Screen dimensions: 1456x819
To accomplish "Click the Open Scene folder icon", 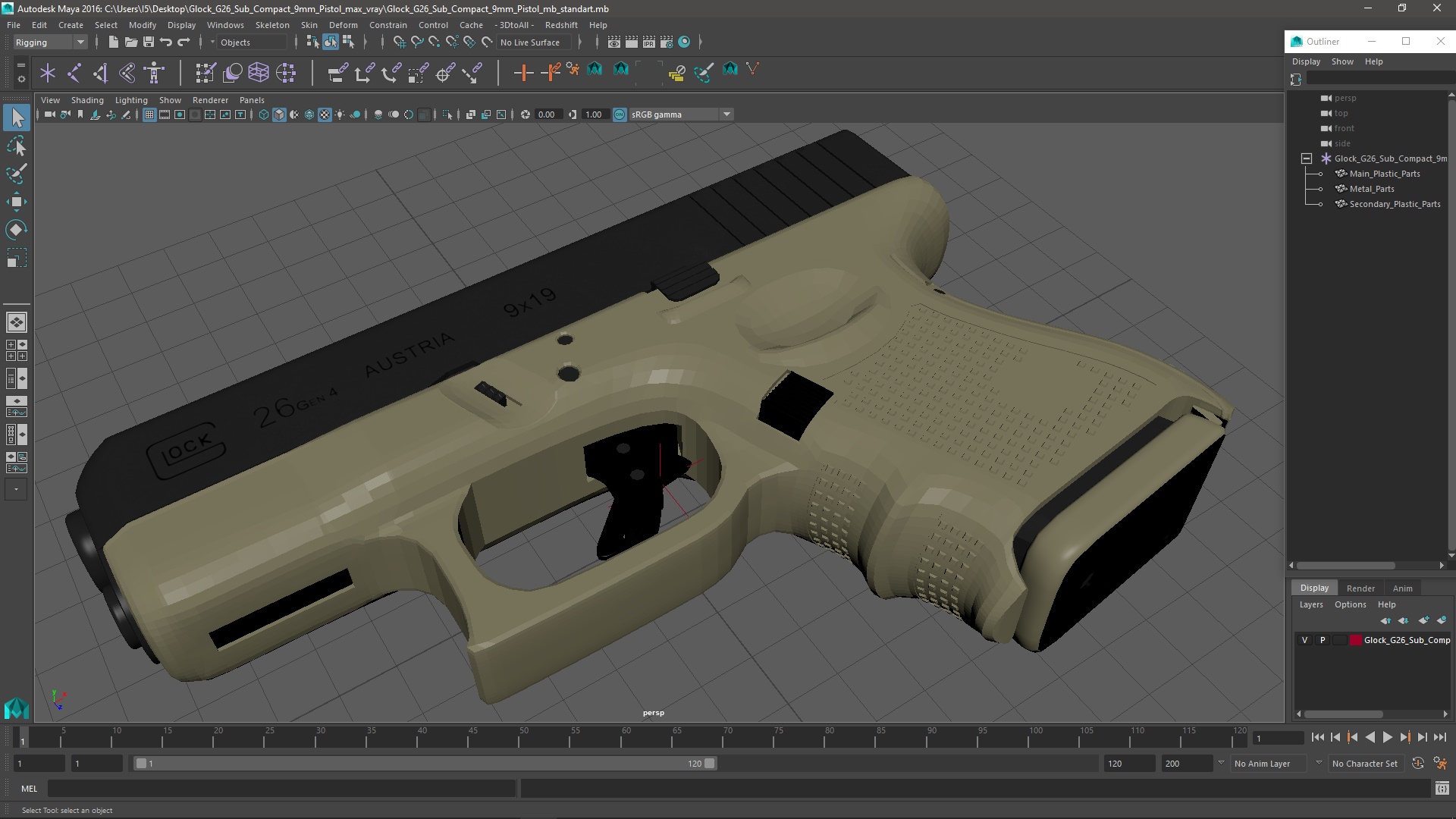I will click(130, 42).
